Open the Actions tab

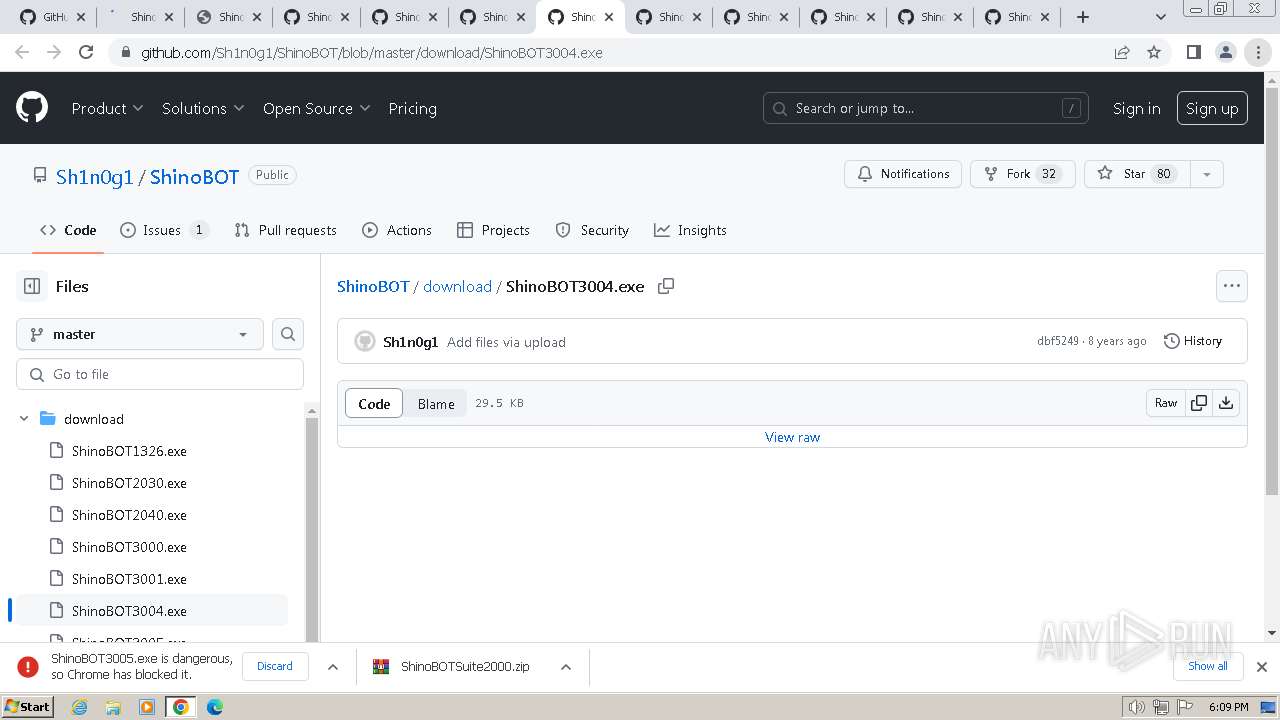click(x=397, y=230)
